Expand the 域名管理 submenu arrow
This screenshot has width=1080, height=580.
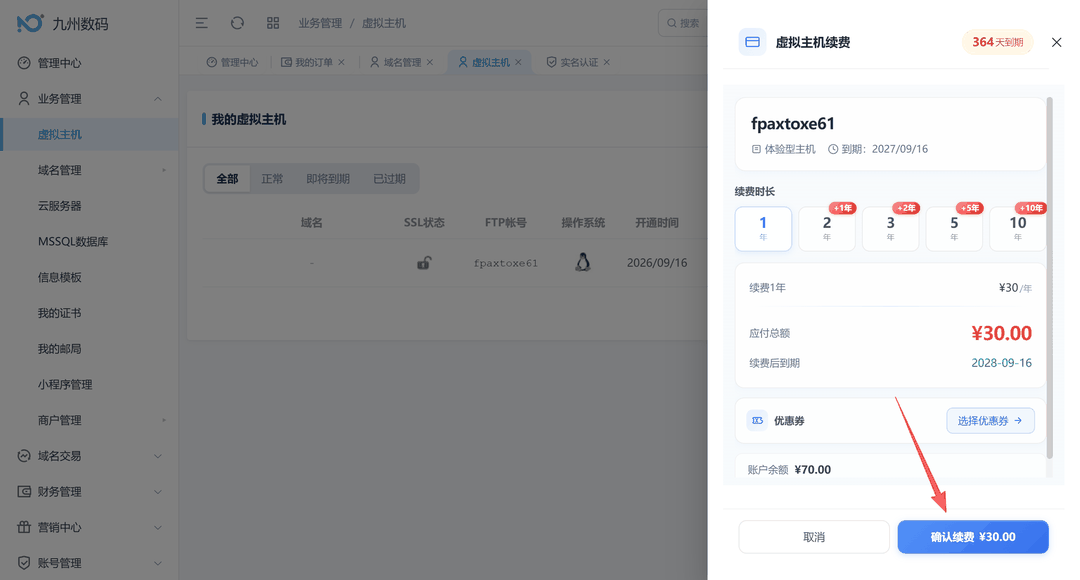pyautogui.click(x=164, y=170)
